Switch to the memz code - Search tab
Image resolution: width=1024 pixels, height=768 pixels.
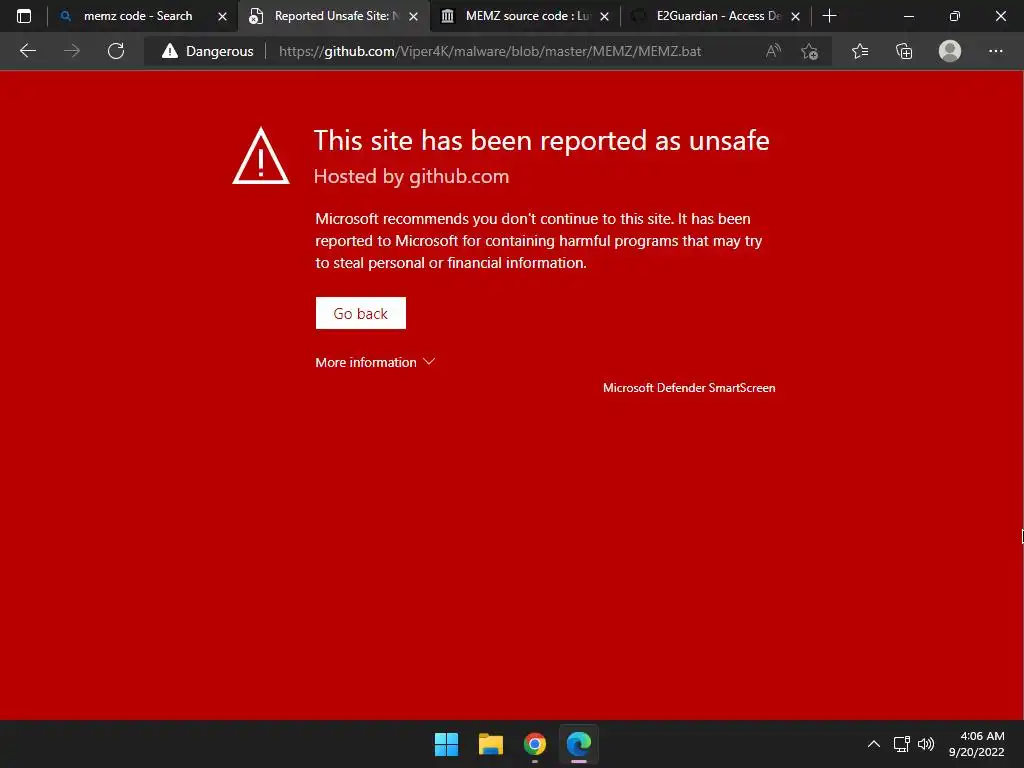pos(138,16)
